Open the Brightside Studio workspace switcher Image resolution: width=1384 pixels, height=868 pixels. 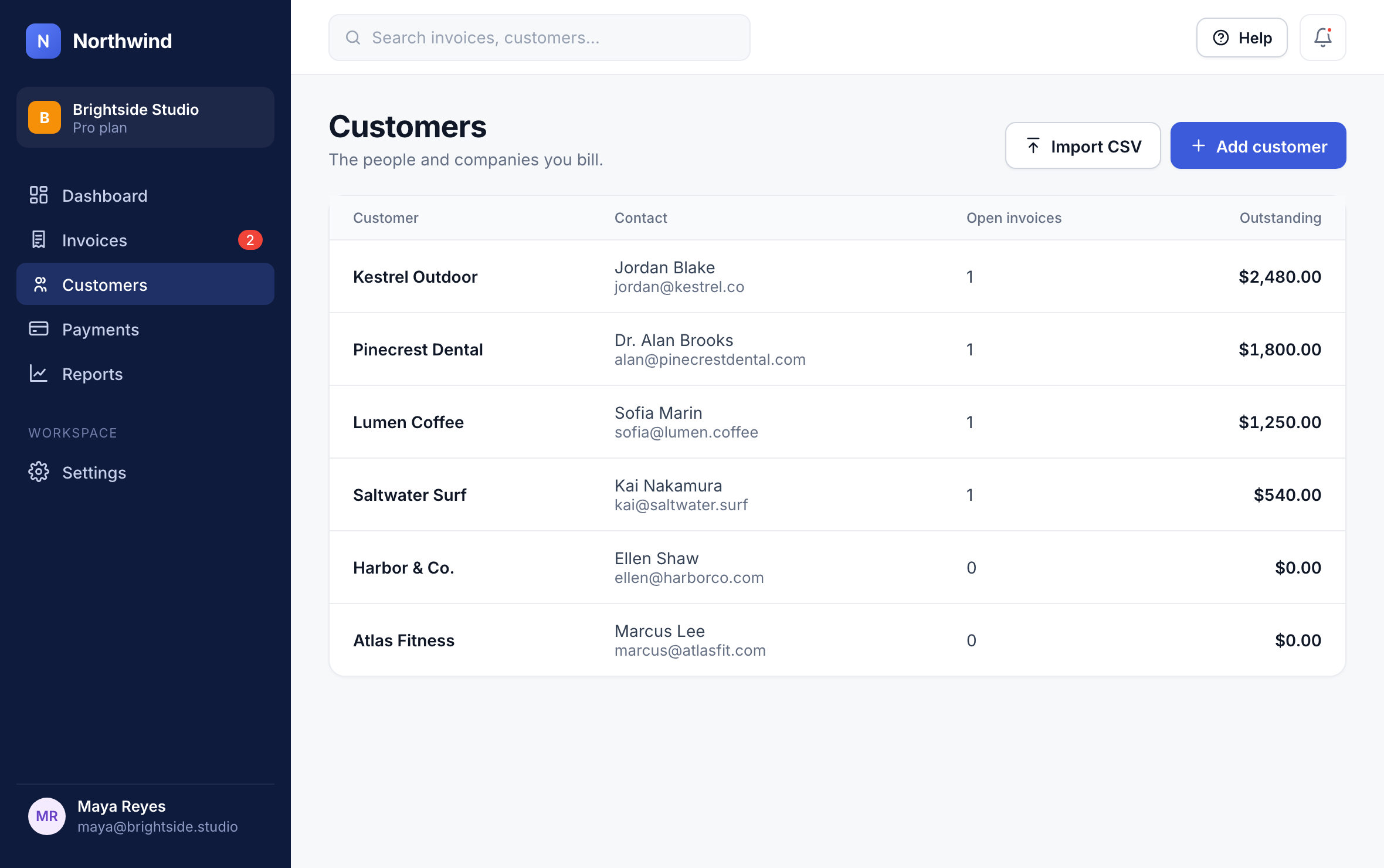pos(145,117)
